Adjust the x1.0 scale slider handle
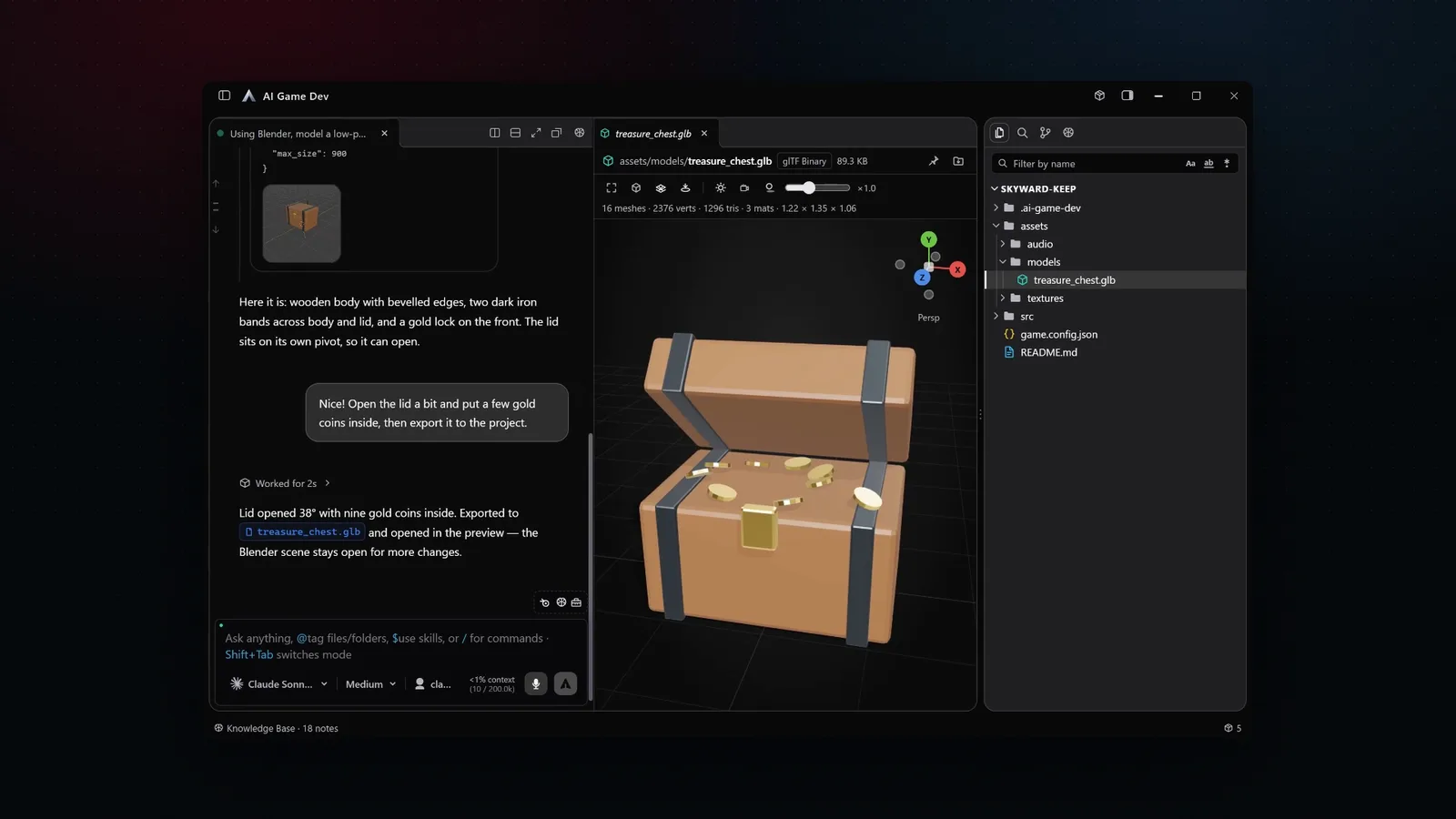The width and height of the screenshot is (1456, 819). [x=808, y=187]
